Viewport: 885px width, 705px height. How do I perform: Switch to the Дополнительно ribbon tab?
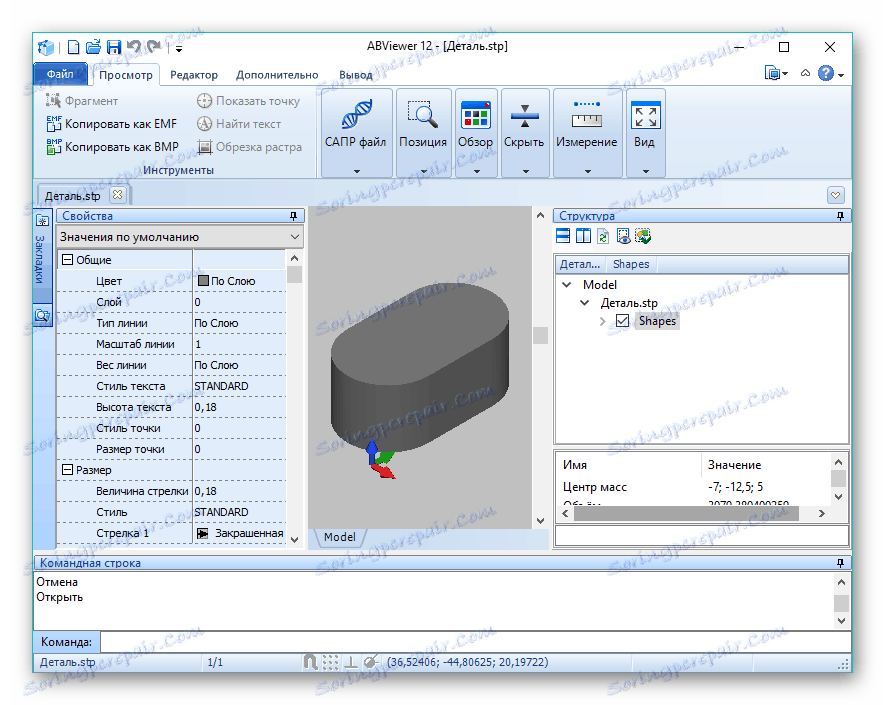click(x=277, y=75)
